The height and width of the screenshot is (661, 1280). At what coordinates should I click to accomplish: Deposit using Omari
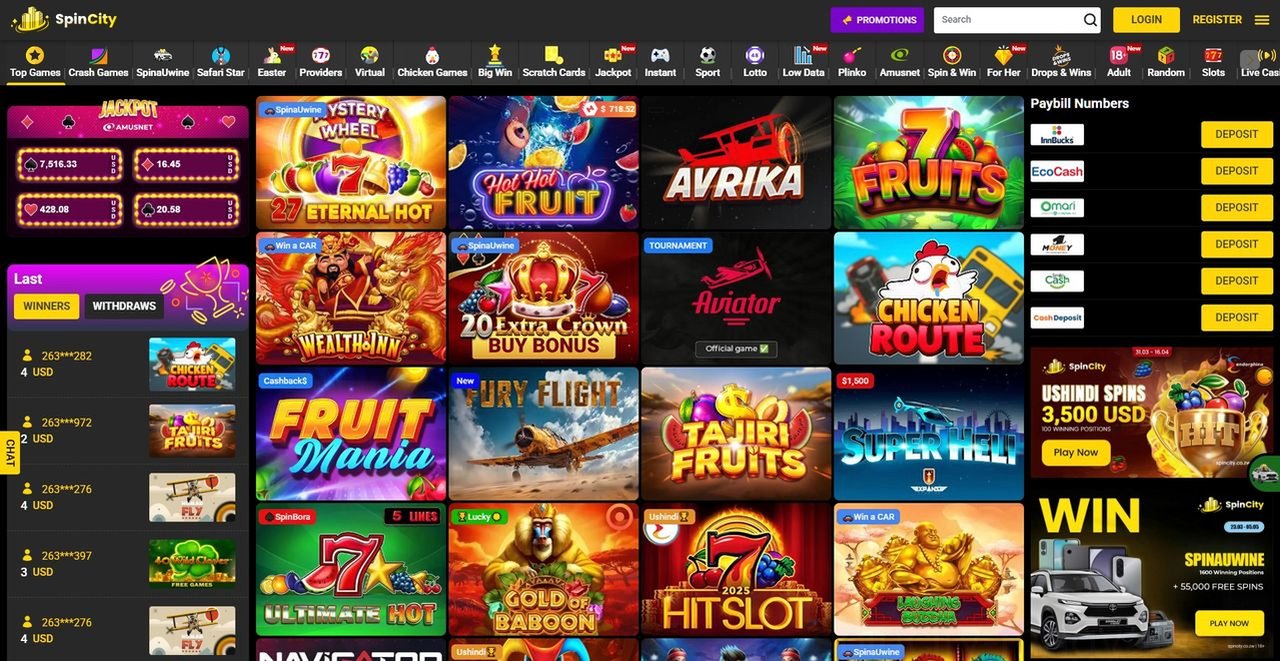pos(1237,208)
